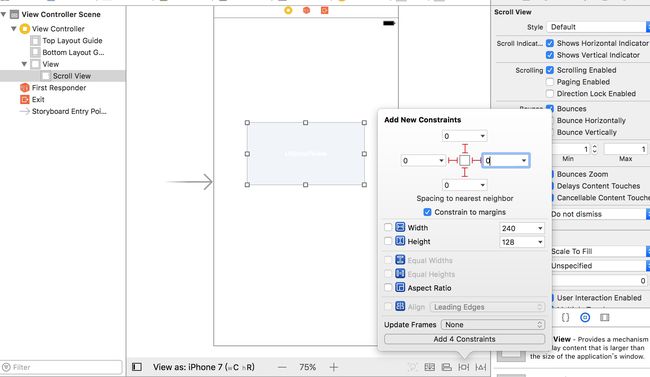This screenshot has width=650, height=377.
Task: Uncheck Shows Vertical Indicator
Action: tap(550, 55)
